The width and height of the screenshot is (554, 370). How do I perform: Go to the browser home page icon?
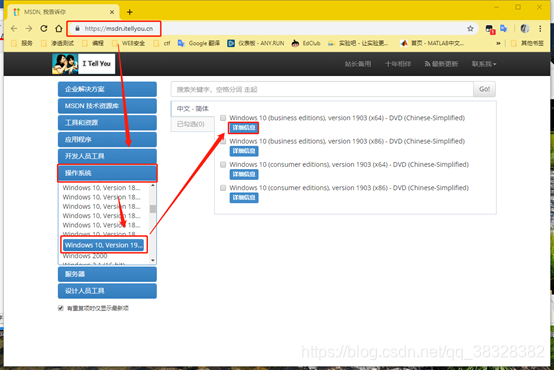coord(59,29)
